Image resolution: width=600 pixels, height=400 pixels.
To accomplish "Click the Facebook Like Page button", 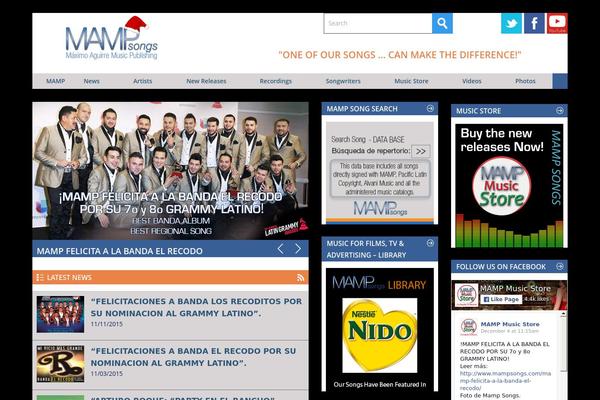I will [x=501, y=299].
